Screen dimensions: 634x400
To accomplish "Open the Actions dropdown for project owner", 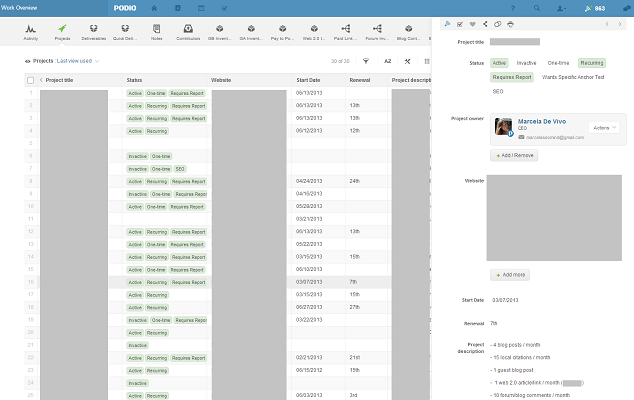I will pyautogui.click(x=605, y=128).
